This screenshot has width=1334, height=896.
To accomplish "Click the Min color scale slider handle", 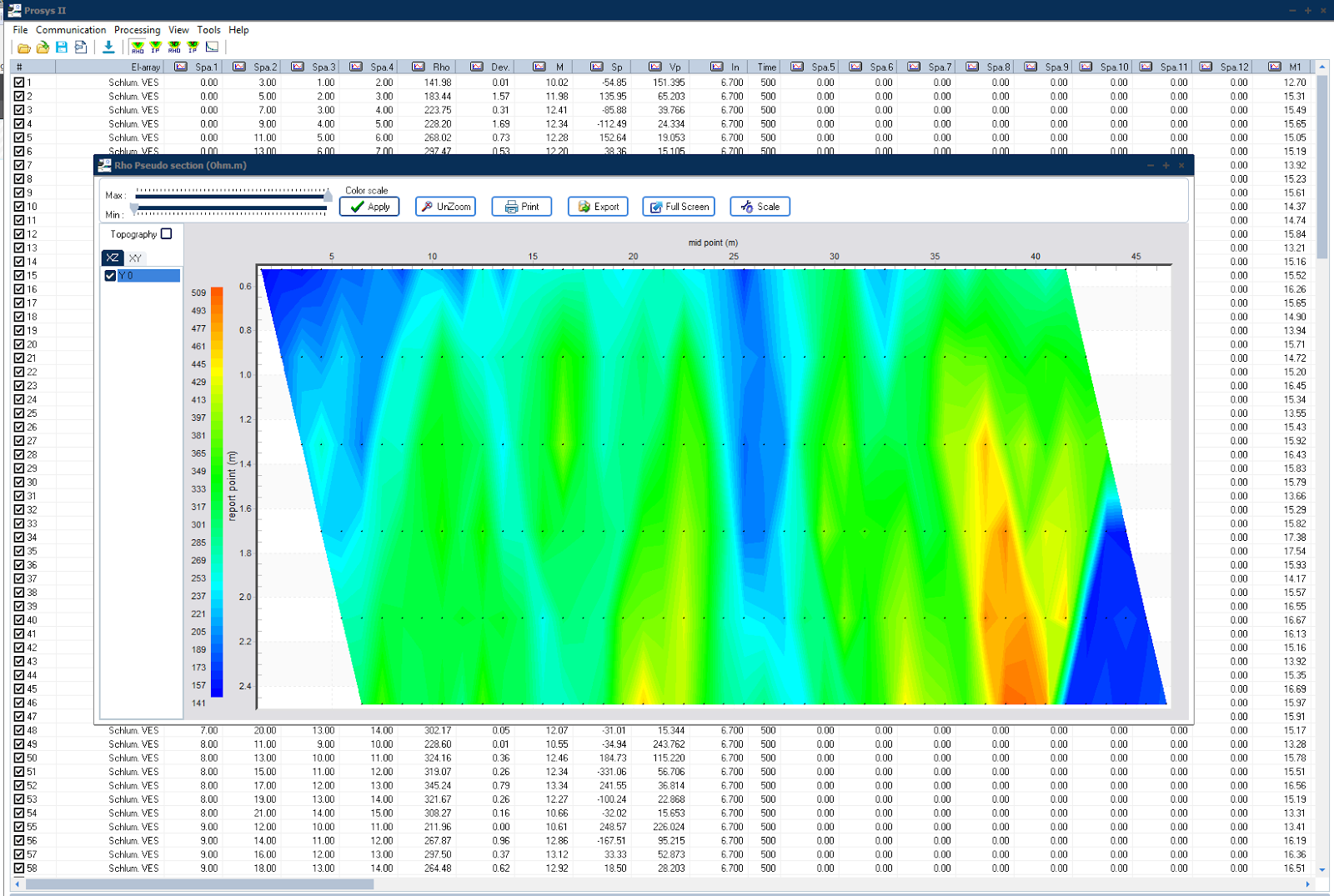I will tap(134, 209).
